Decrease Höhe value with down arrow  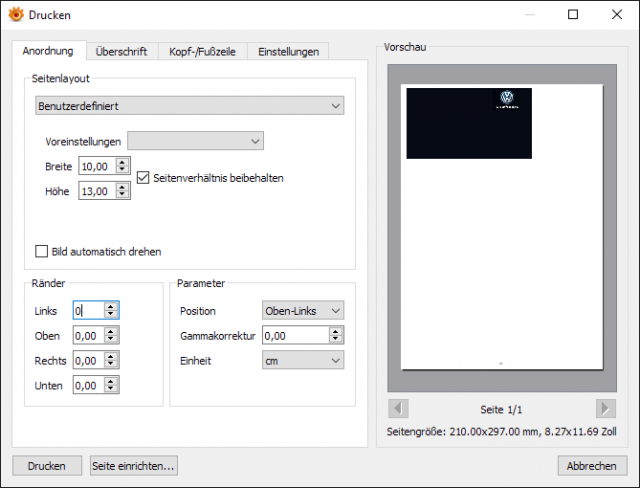(122, 195)
